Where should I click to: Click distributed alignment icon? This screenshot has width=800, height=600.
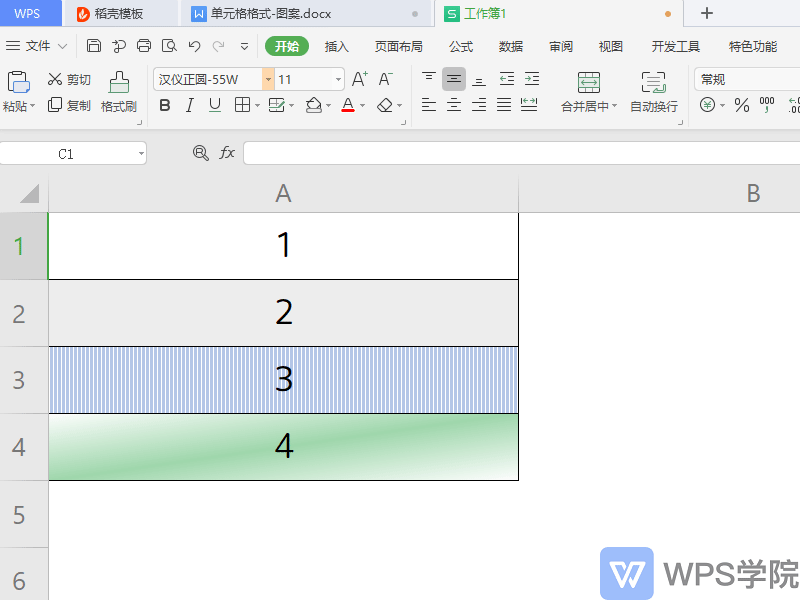tap(529, 105)
